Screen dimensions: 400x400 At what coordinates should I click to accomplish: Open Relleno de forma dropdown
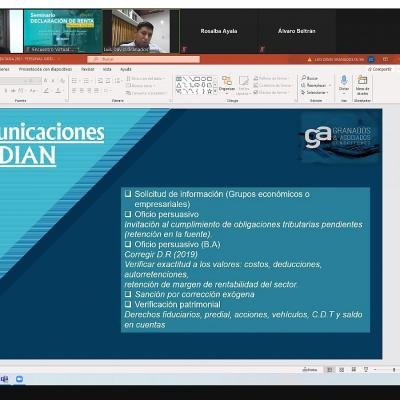pyautogui.click(x=272, y=78)
